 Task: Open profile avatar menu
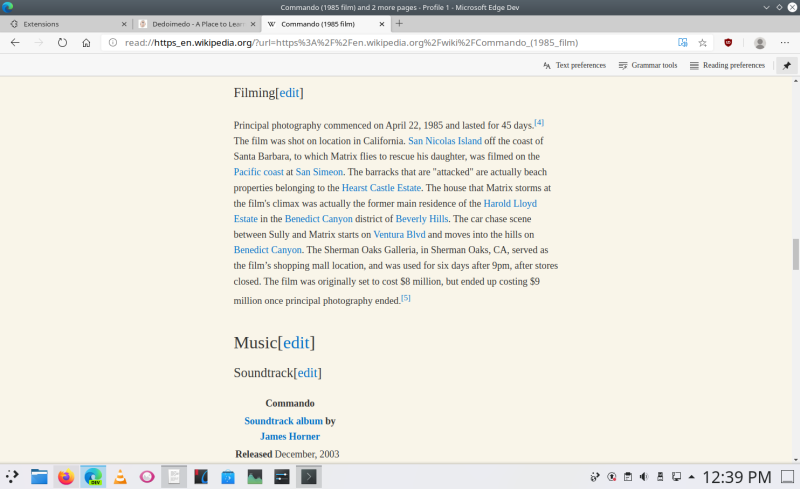[x=760, y=43]
